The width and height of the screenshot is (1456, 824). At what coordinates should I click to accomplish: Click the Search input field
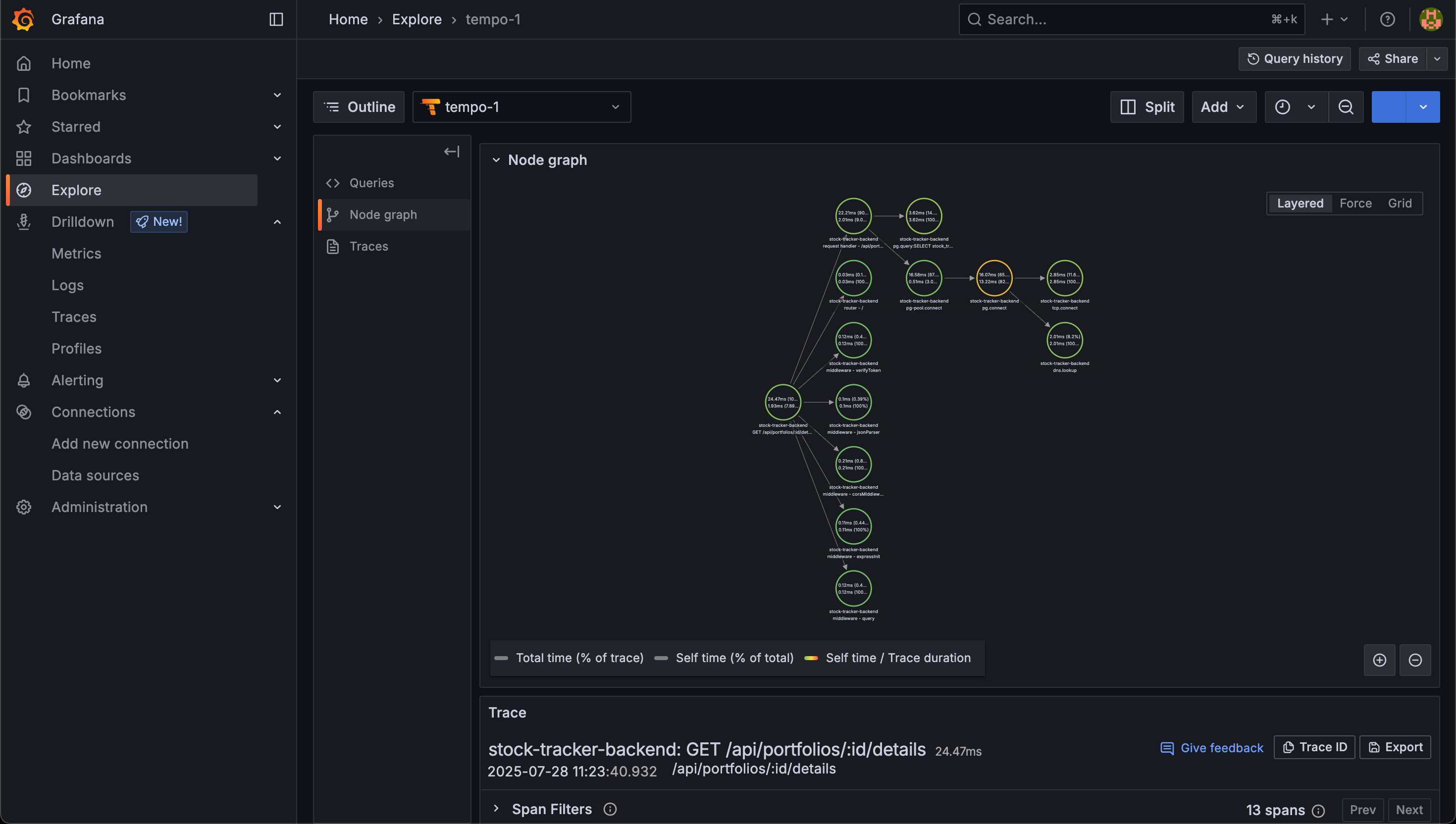[1132, 19]
